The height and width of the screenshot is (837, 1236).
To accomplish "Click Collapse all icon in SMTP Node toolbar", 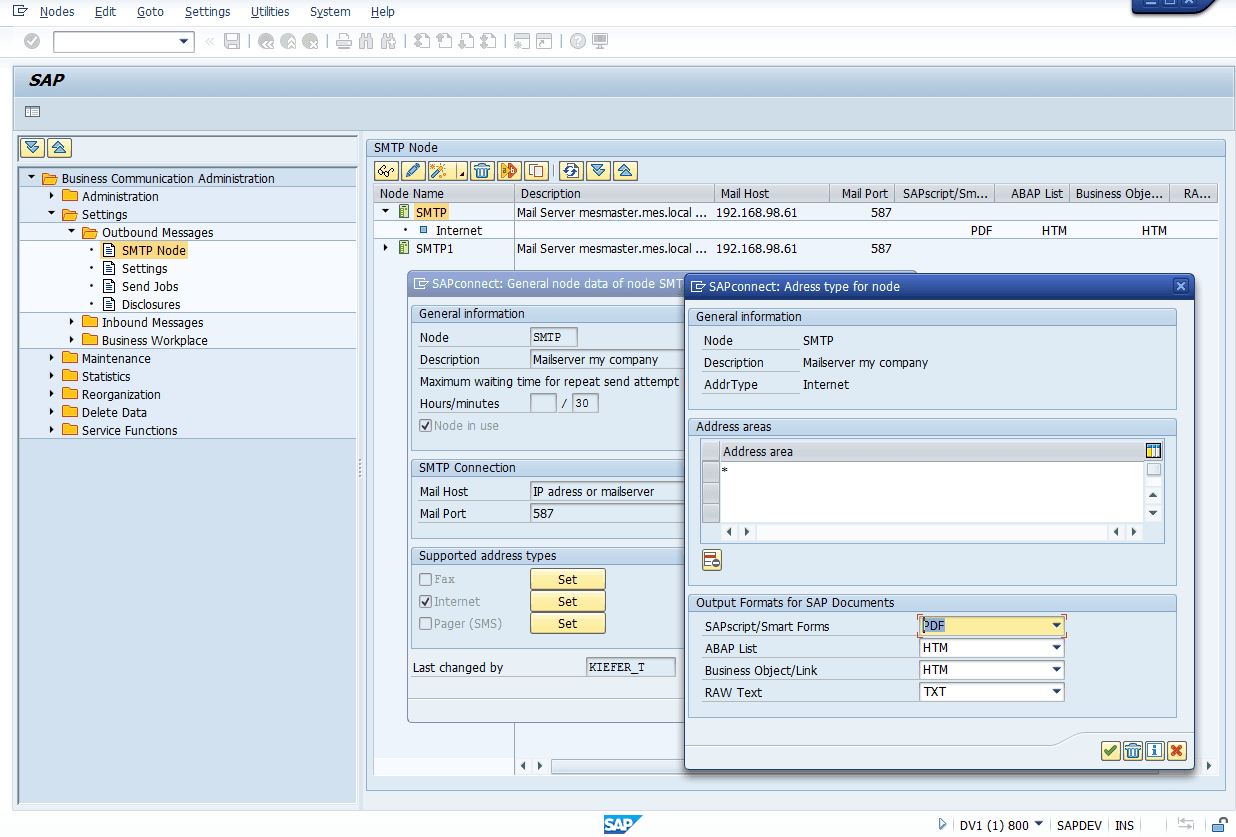I will coord(625,170).
